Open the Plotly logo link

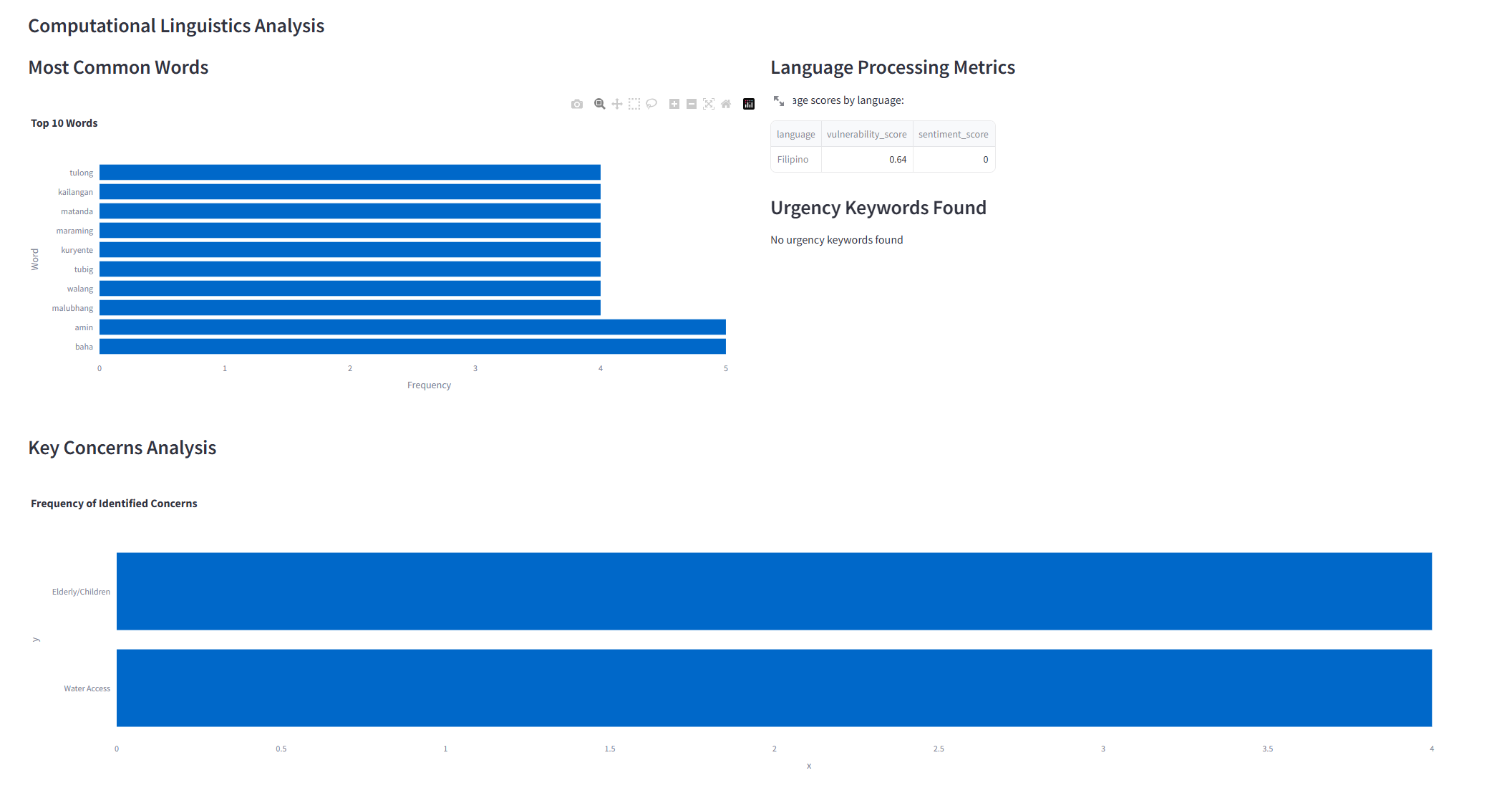749,104
